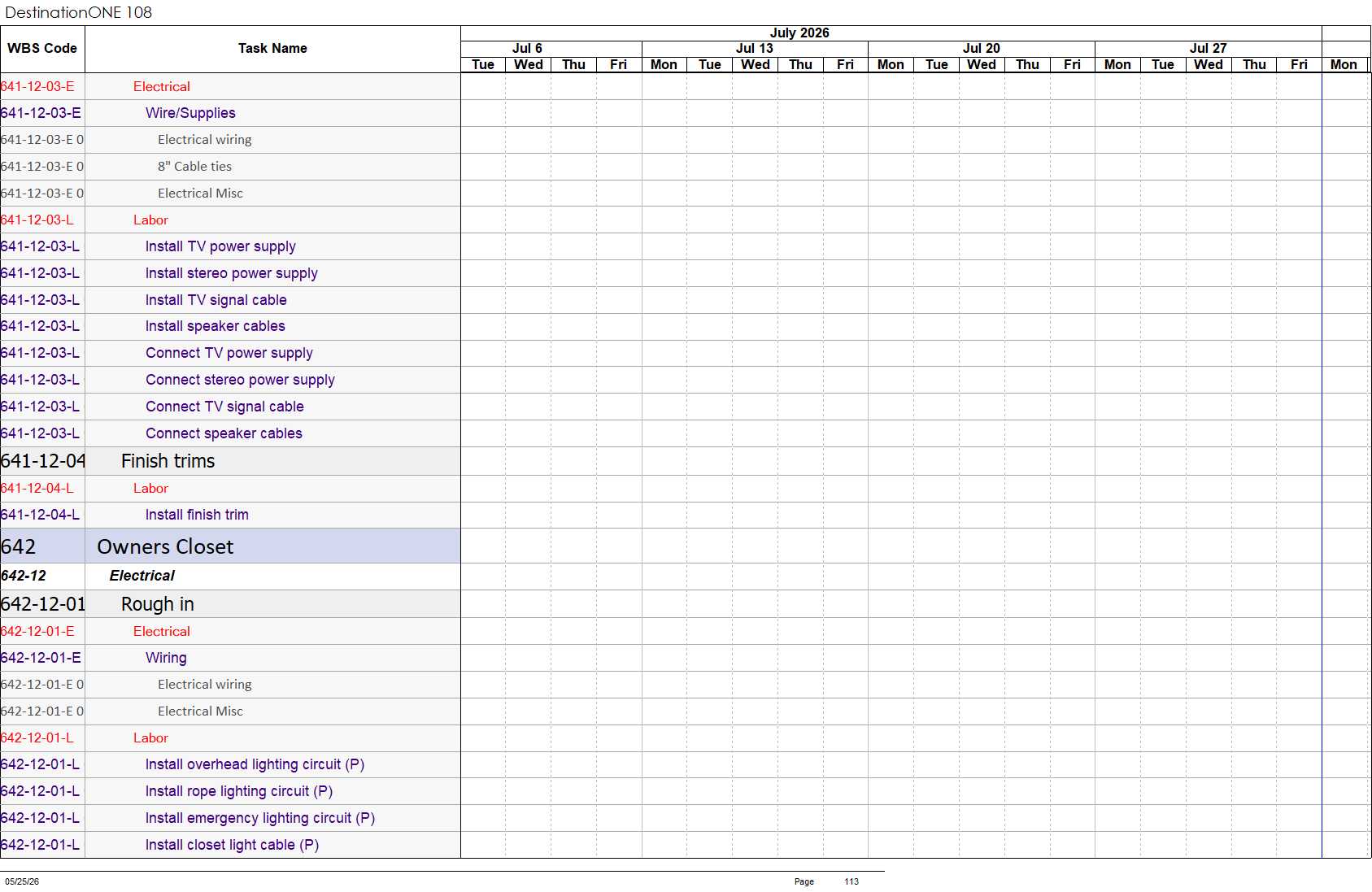Image resolution: width=1372 pixels, height=892 pixels.
Task: Click the Rough in summary row
Action: pyautogui.click(x=230, y=604)
